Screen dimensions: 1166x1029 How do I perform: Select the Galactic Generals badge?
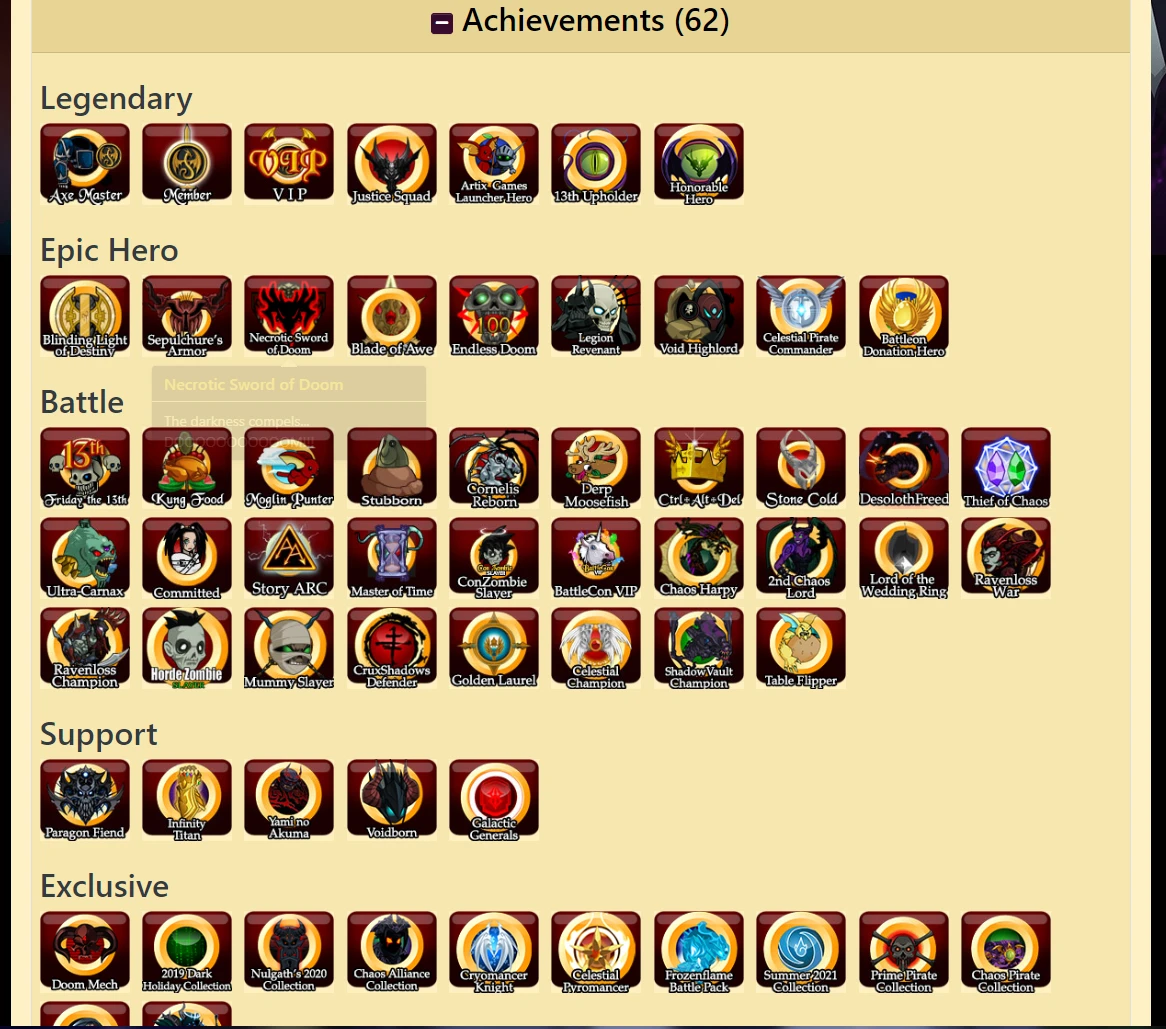494,800
